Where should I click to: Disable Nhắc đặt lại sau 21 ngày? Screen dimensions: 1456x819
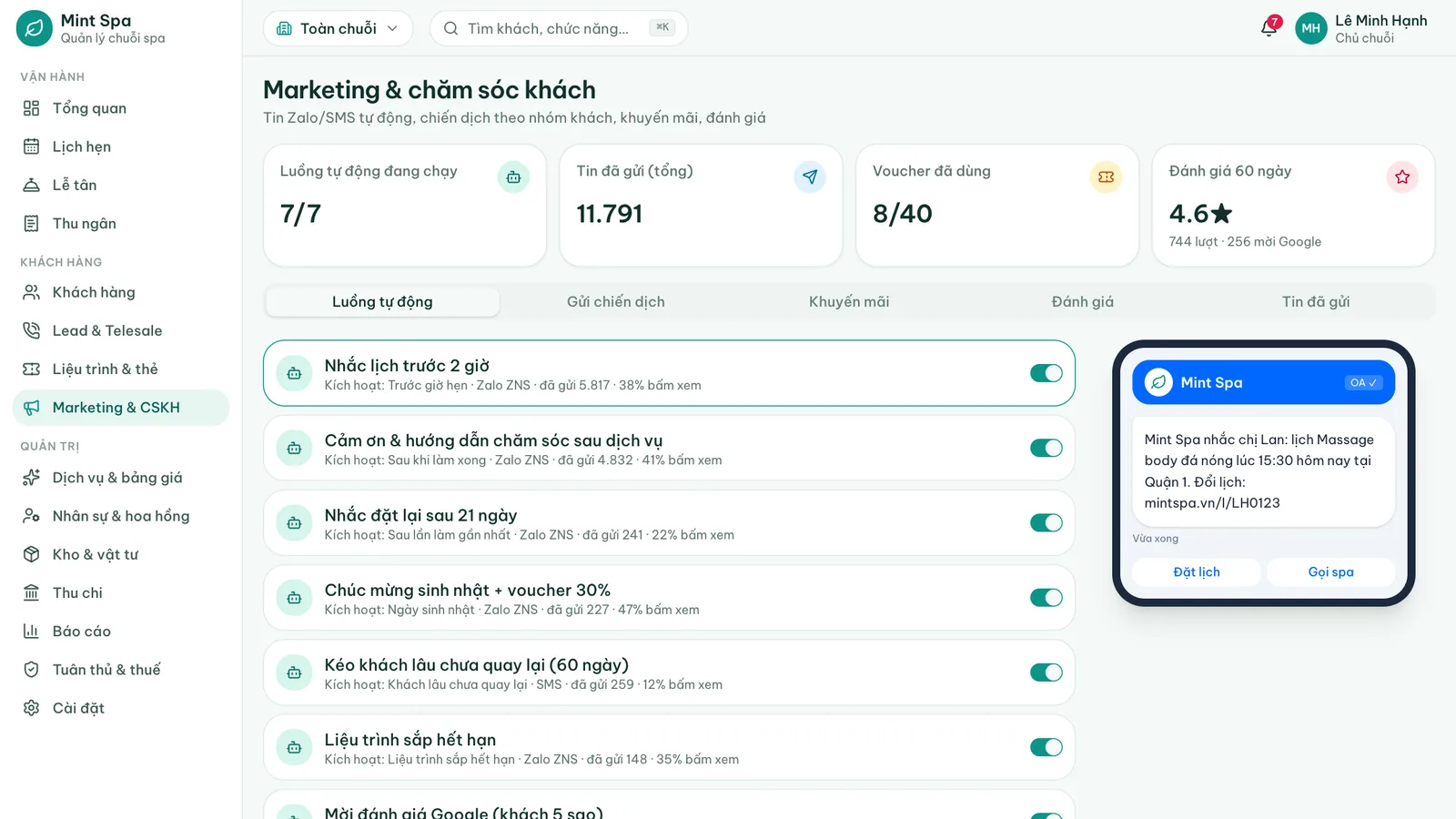1046,522
